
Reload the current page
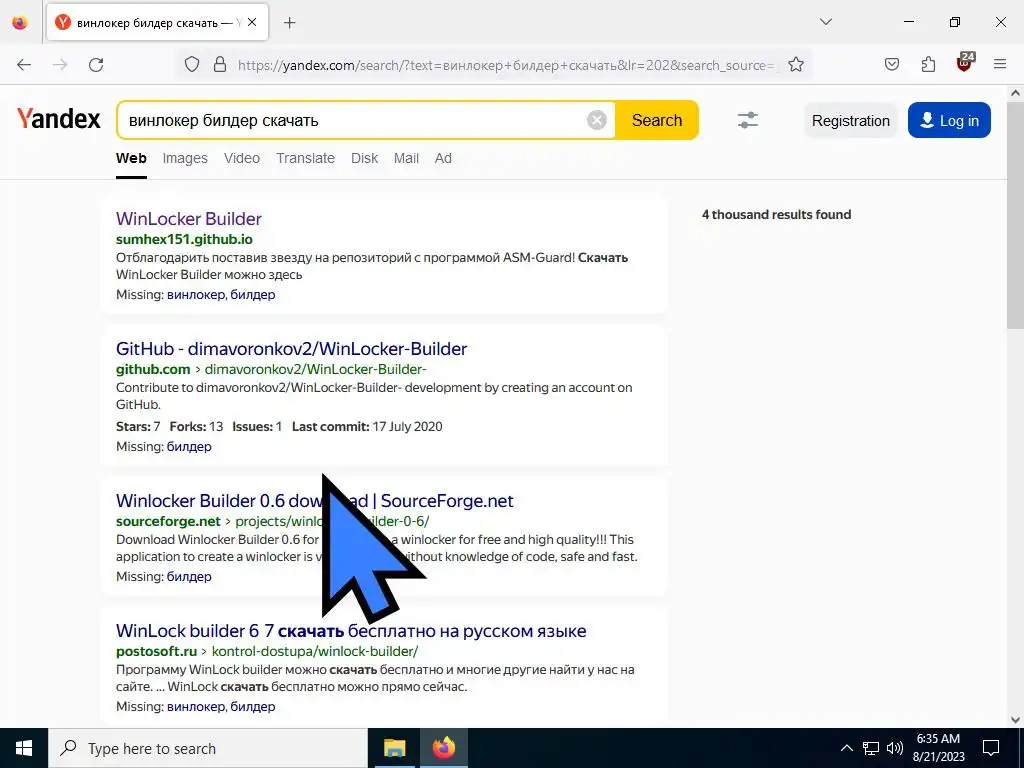(x=96, y=65)
